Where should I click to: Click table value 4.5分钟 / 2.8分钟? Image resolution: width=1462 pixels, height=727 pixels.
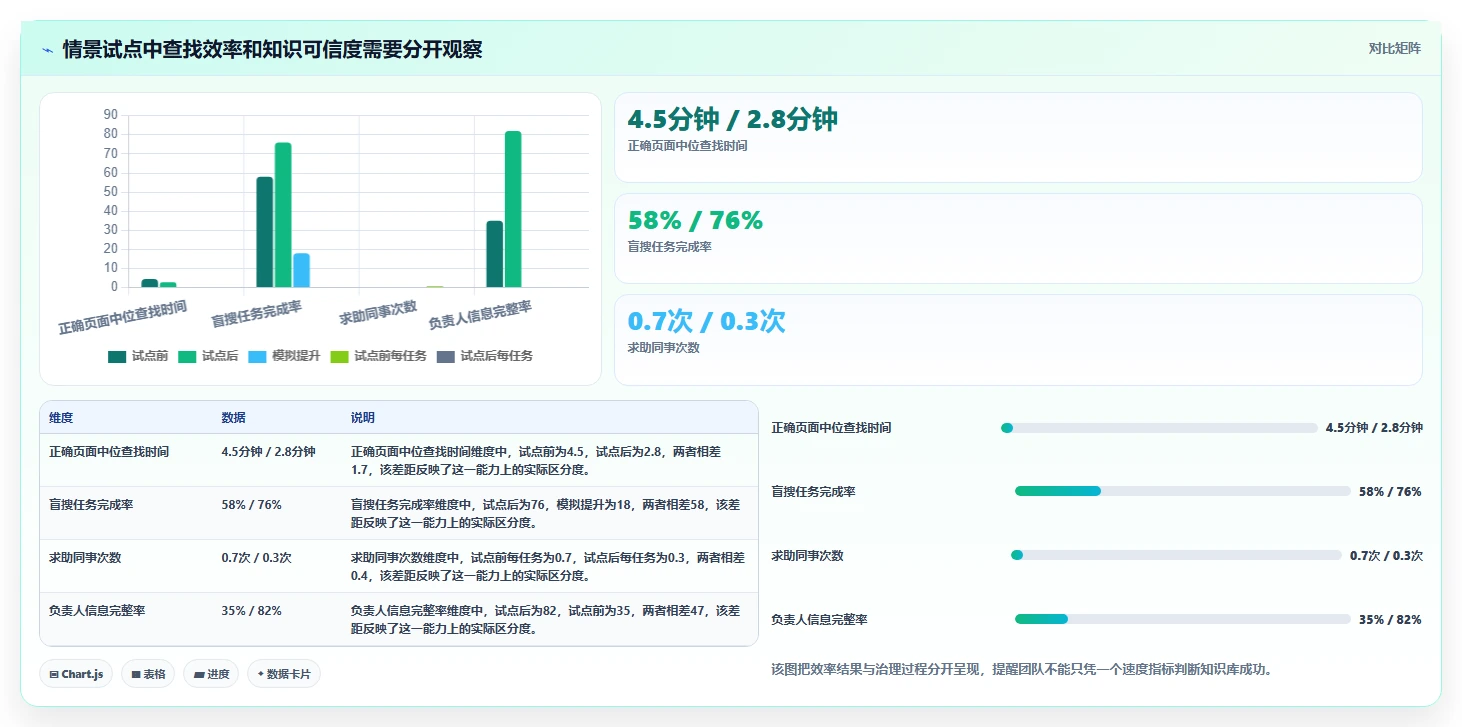pyautogui.click(x=269, y=452)
